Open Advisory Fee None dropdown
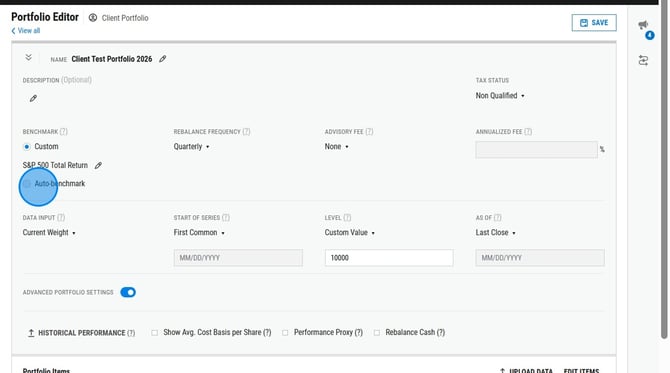Viewport: 670px width, 373px height. [336, 147]
